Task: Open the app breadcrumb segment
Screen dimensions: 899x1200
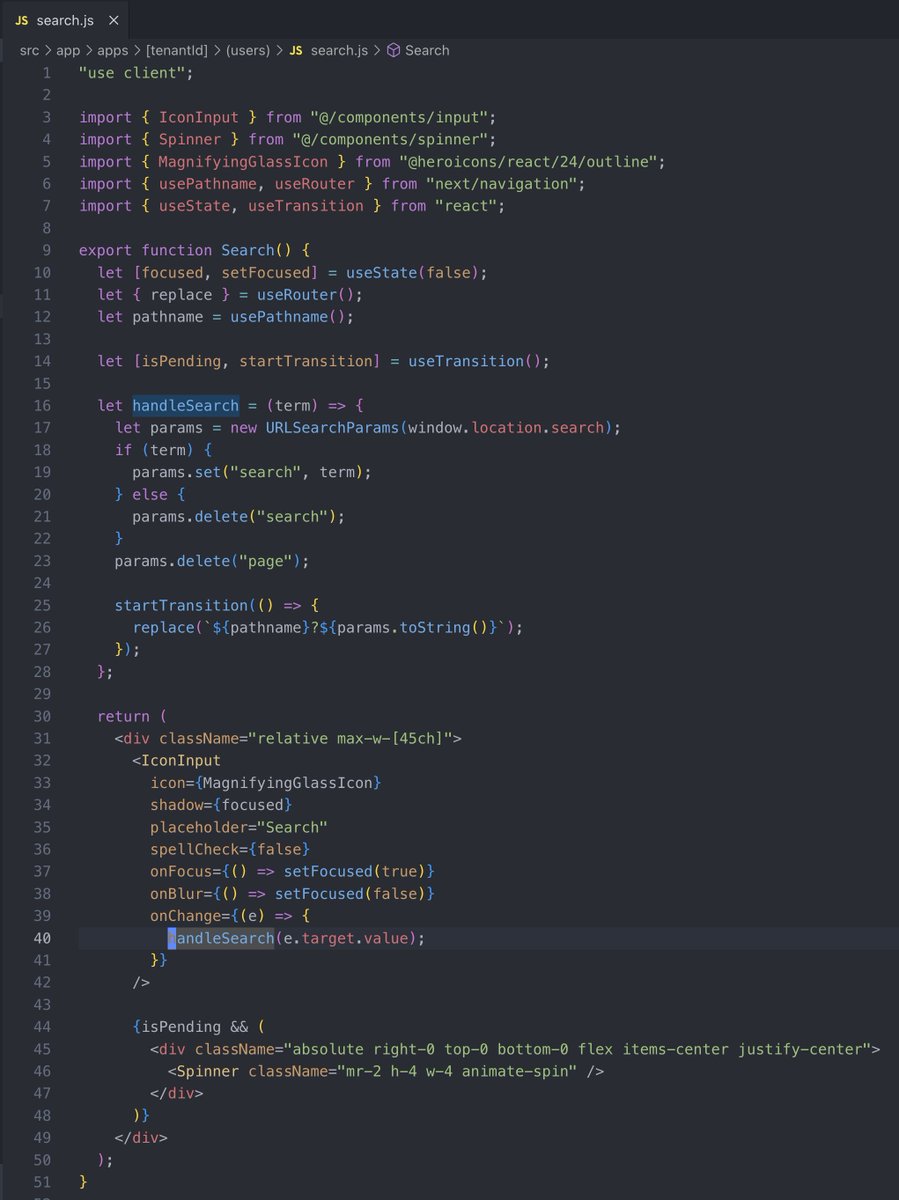Action: tap(68, 50)
